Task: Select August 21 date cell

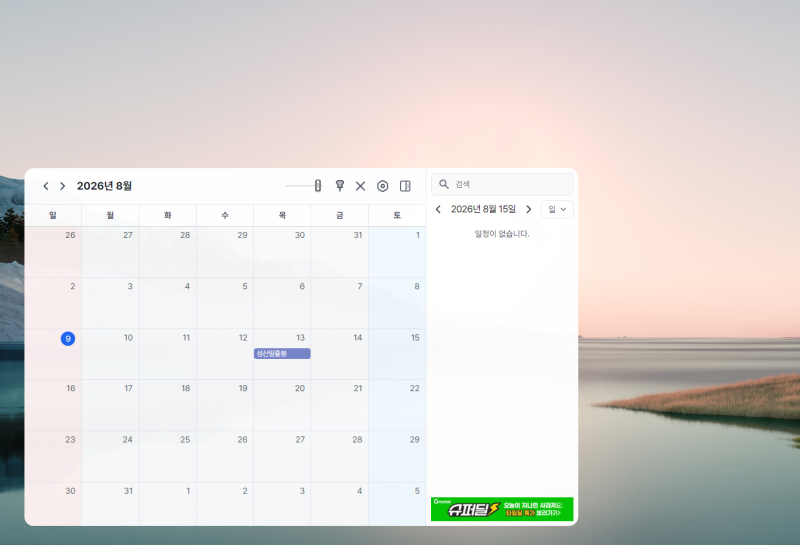Action: pyautogui.click(x=340, y=405)
